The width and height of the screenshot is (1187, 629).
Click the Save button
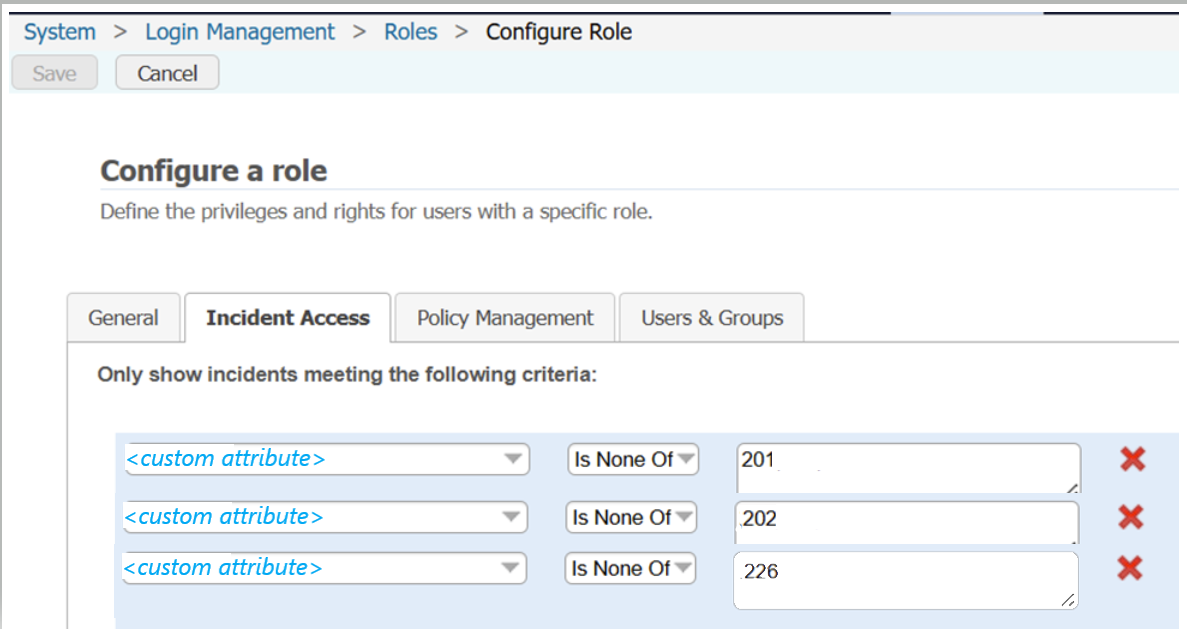[54, 73]
